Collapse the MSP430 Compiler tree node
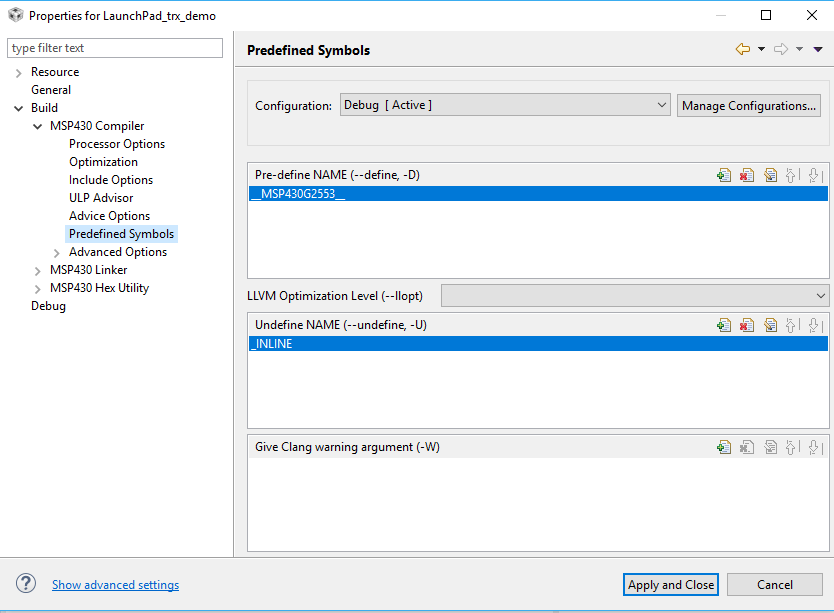The height and width of the screenshot is (613, 834). (37, 127)
